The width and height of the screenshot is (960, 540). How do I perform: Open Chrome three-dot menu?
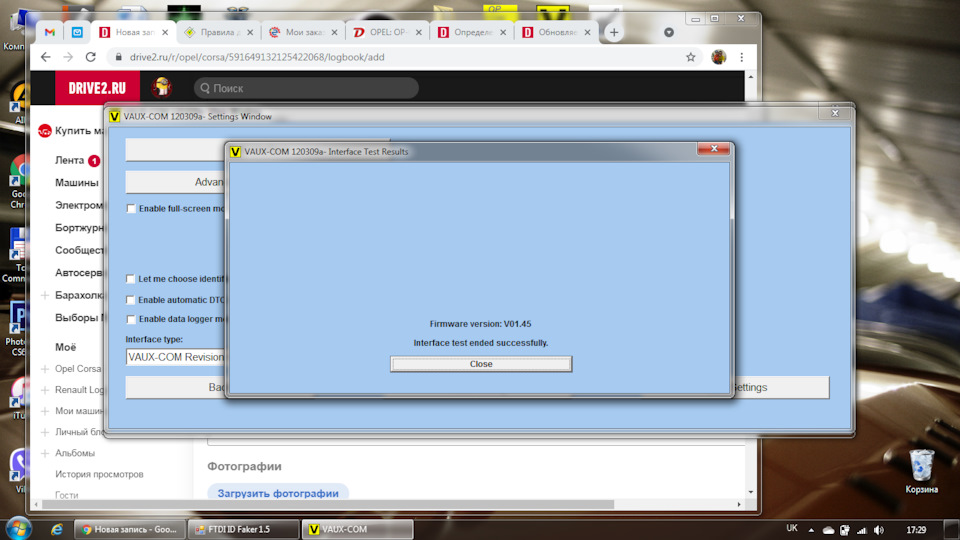[x=741, y=57]
